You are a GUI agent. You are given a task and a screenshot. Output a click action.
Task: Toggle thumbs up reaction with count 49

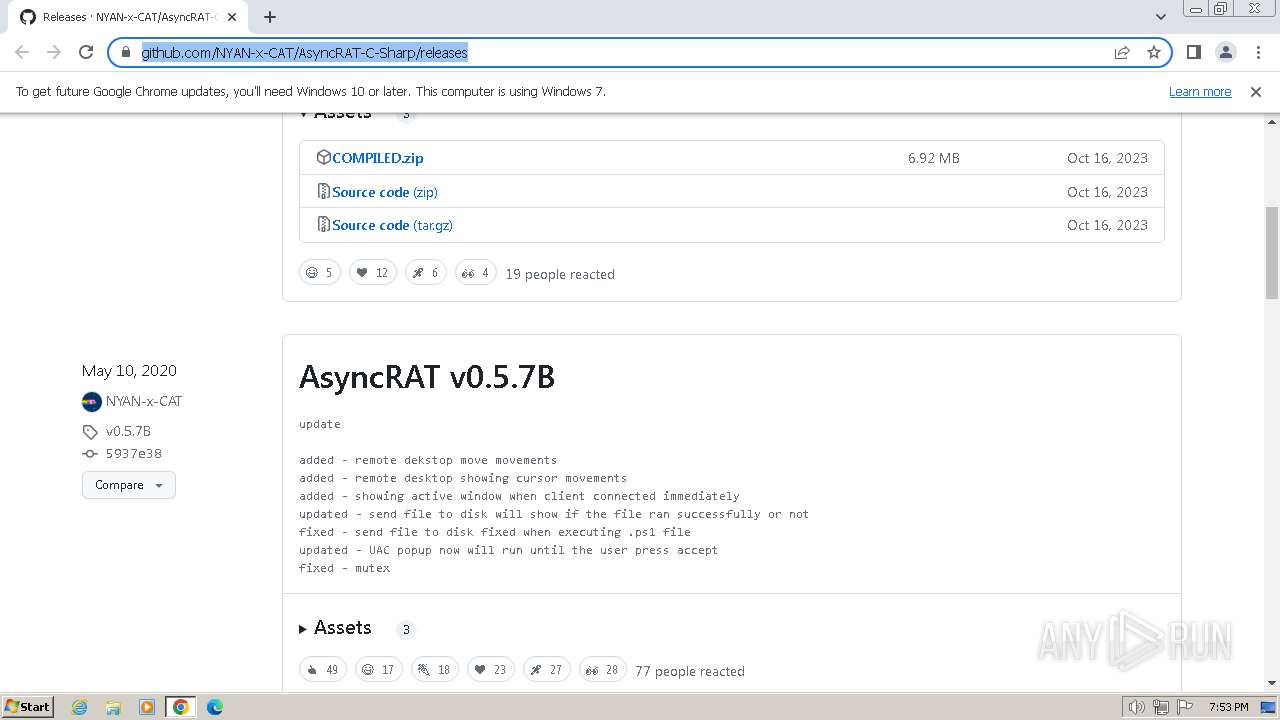click(323, 669)
